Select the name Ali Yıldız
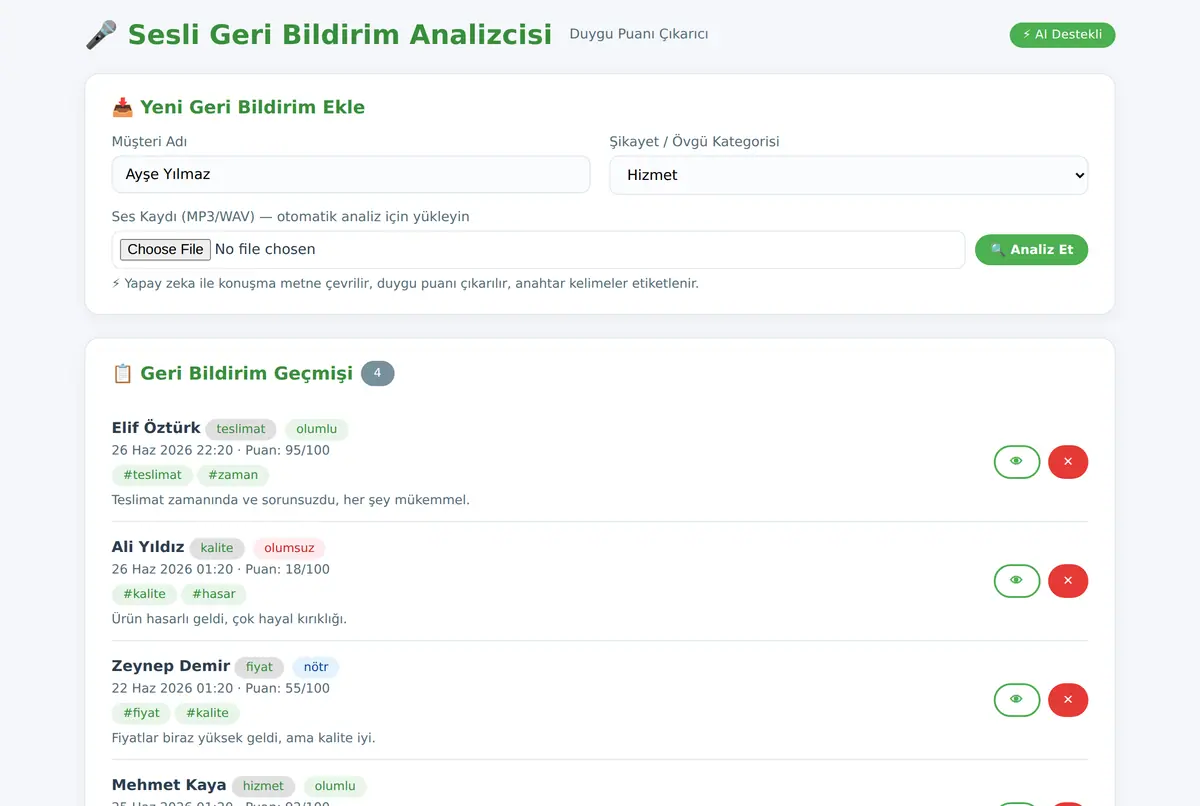1200x806 pixels. [148, 547]
